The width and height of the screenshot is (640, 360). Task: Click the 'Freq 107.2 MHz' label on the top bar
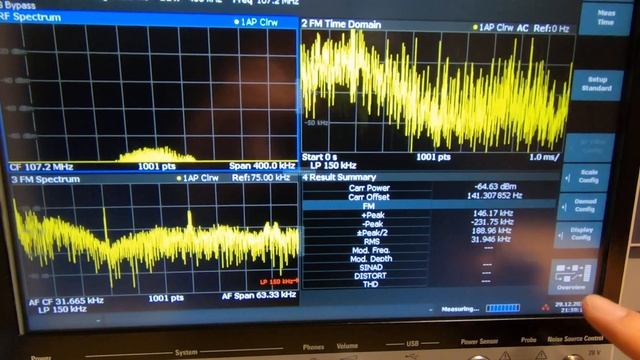pos(266,2)
